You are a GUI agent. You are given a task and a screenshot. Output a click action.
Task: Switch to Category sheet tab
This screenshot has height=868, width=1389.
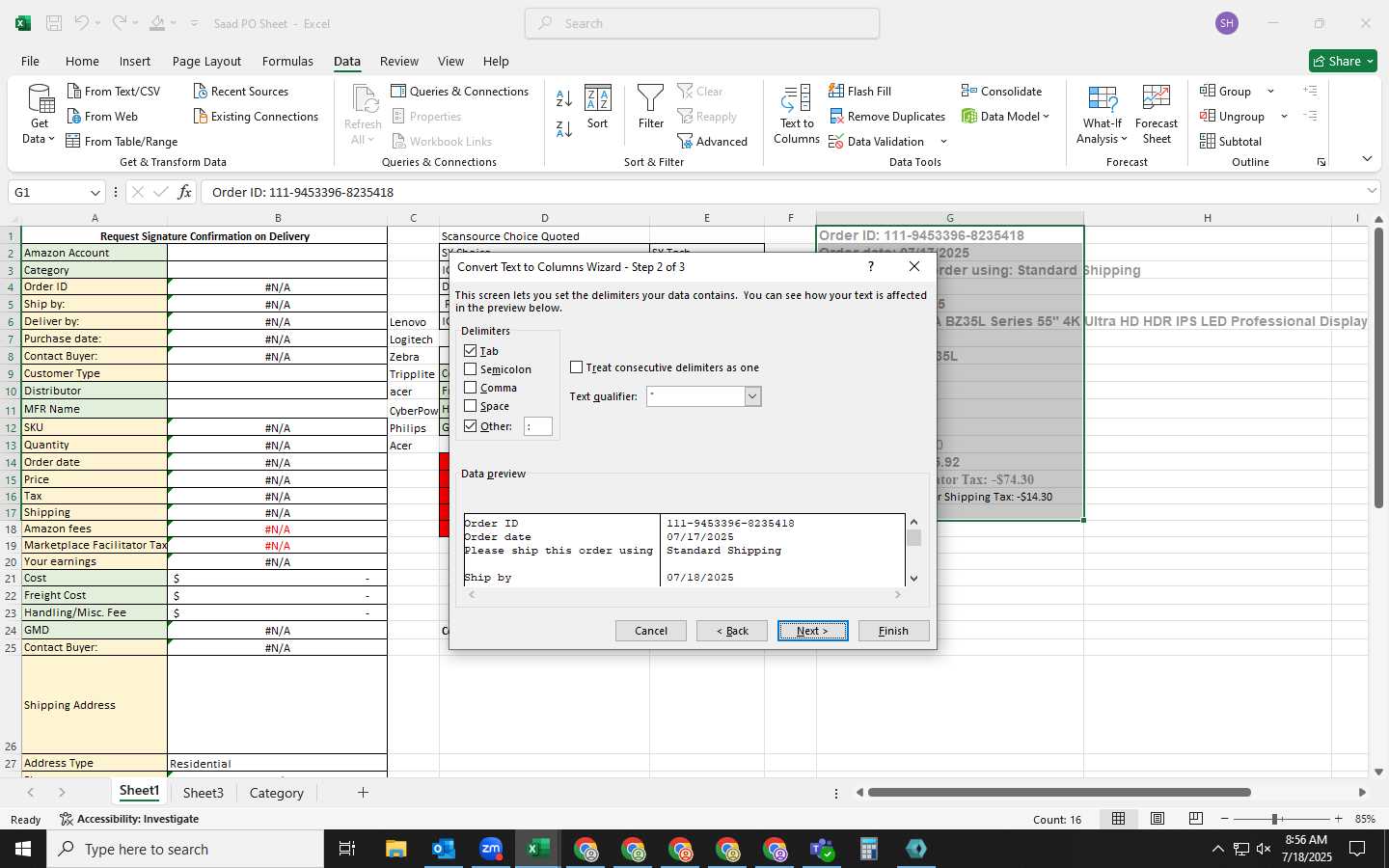[277, 793]
